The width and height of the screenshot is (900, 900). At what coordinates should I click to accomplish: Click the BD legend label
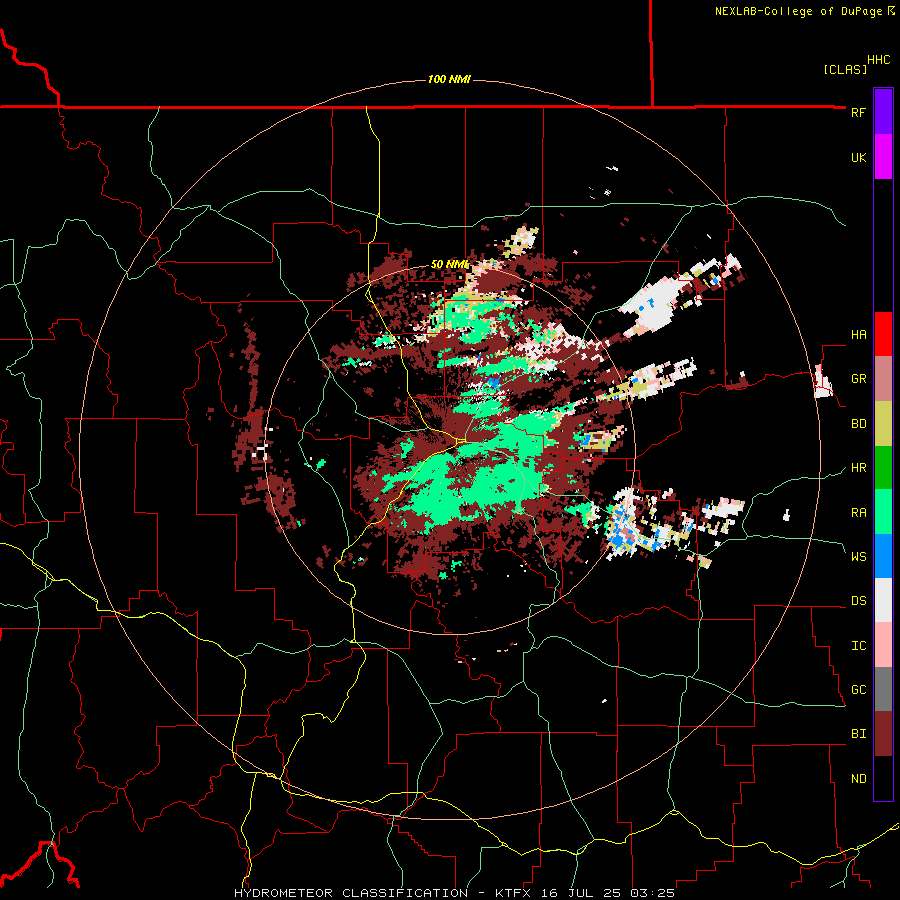pos(858,424)
